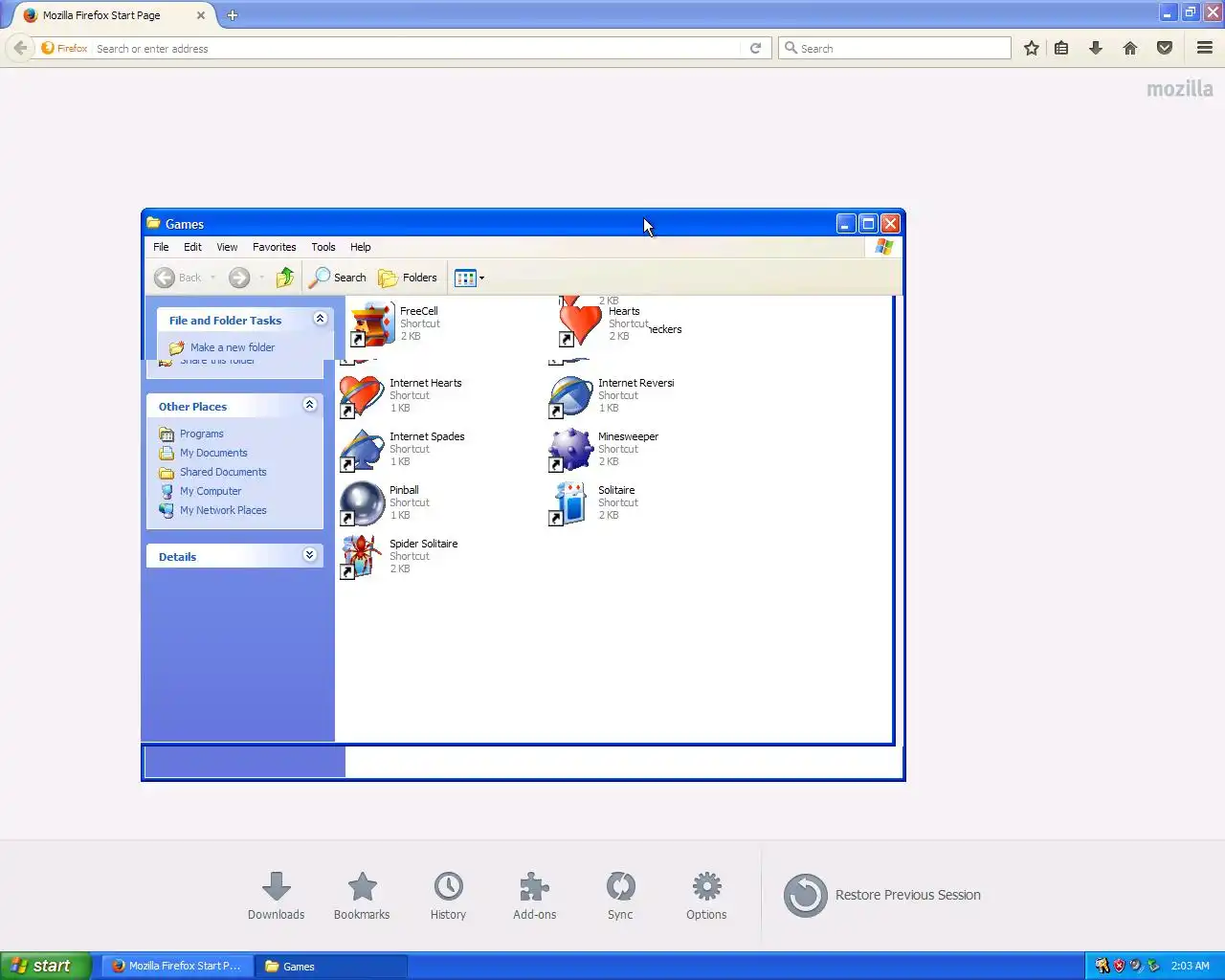1225x980 pixels.
Task: Click the Firefox Home icon
Action: (1130, 48)
